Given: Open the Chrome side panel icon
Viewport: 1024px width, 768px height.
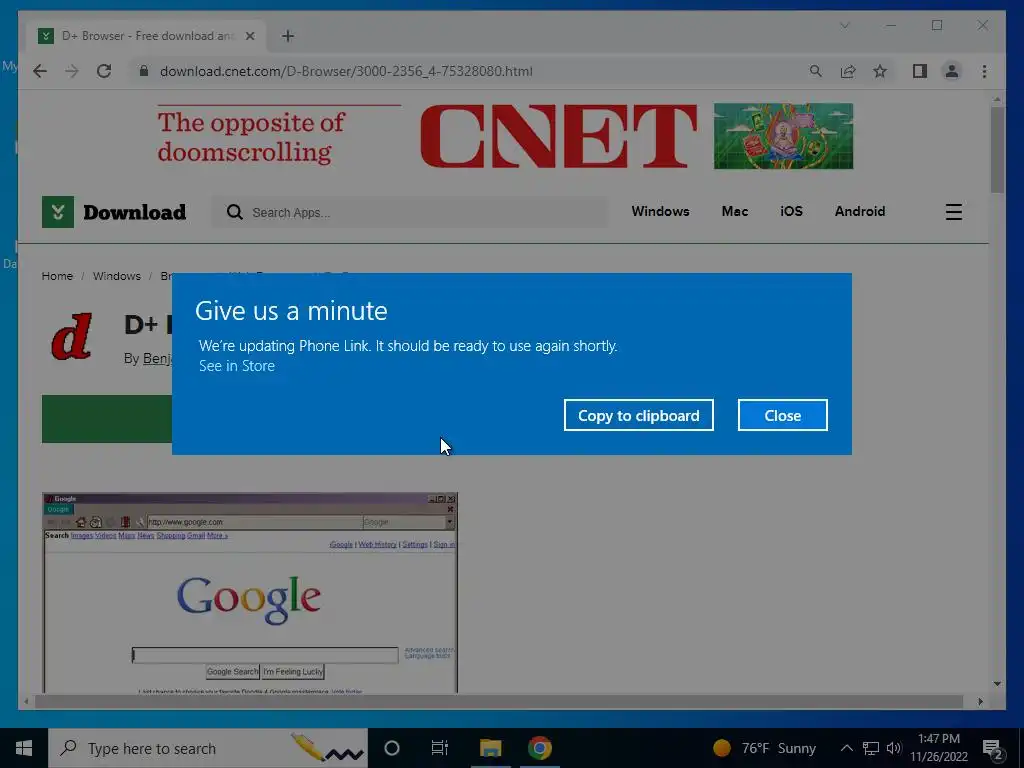Looking at the screenshot, I should coord(920,71).
